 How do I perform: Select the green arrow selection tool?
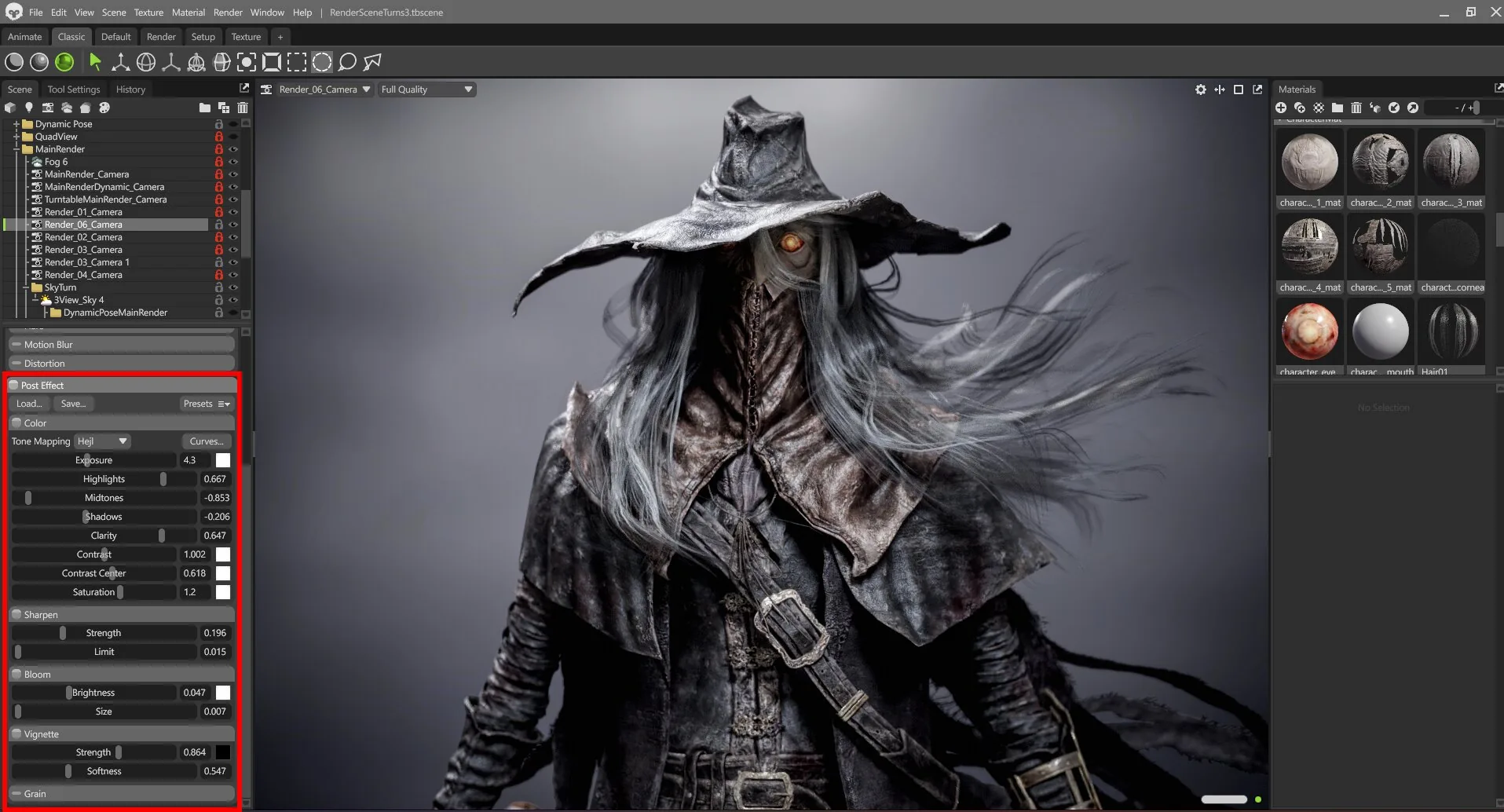[x=95, y=62]
